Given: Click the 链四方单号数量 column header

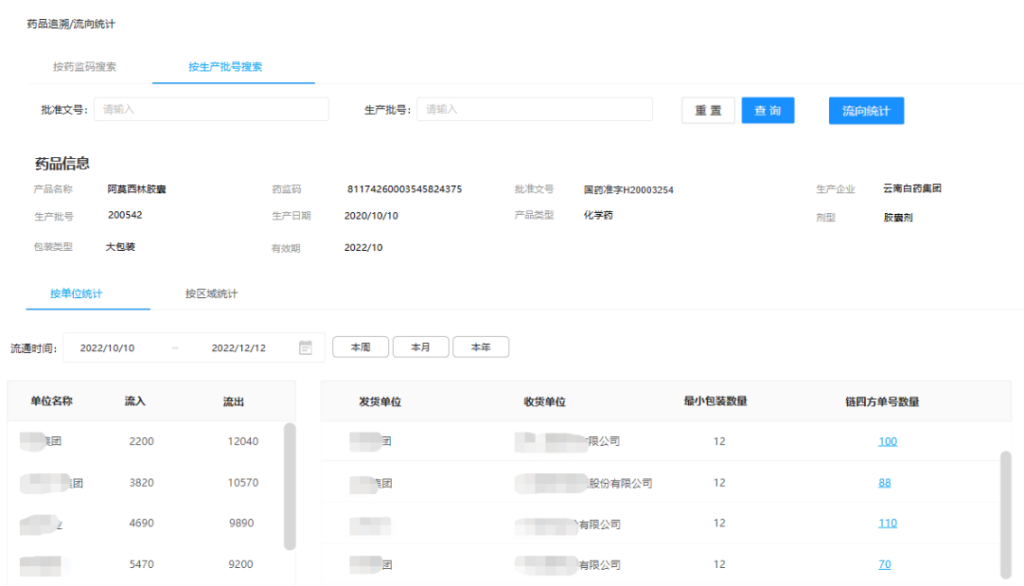Looking at the screenshot, I should (882, 402).
